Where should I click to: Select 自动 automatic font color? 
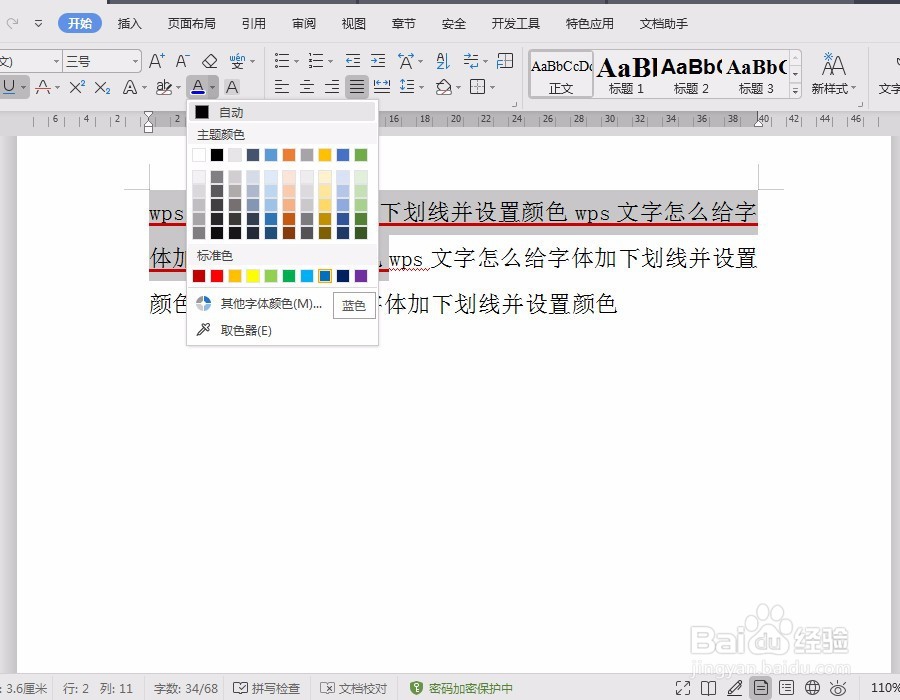(x=282, y=112)
